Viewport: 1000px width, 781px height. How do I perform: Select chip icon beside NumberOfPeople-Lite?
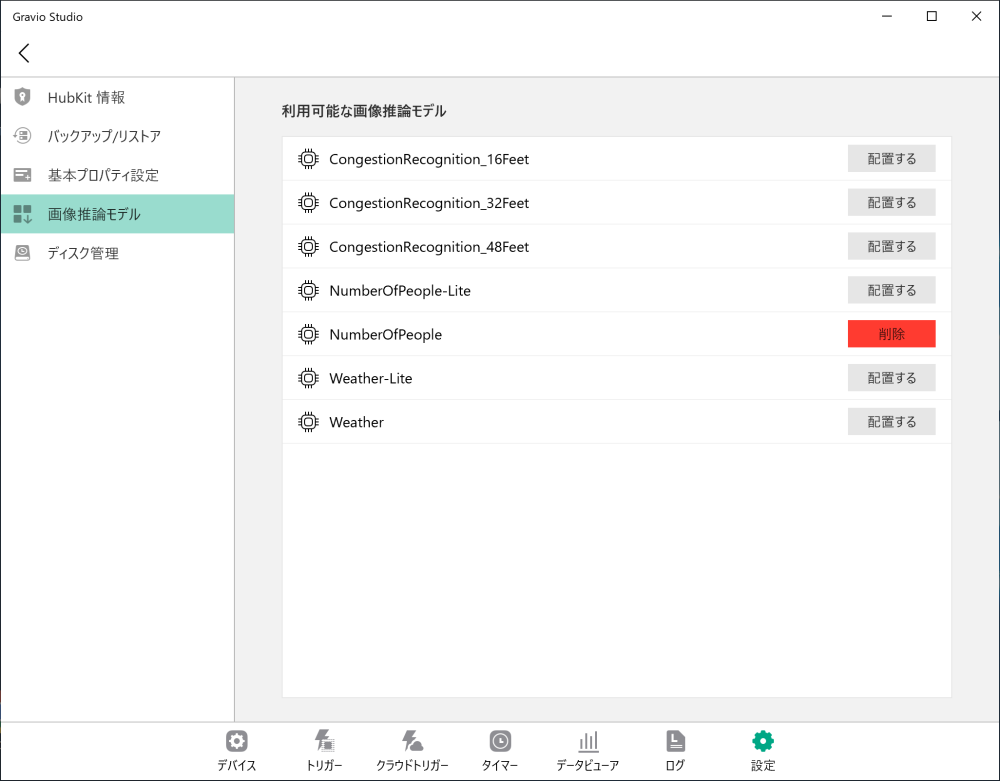point(308,291)
